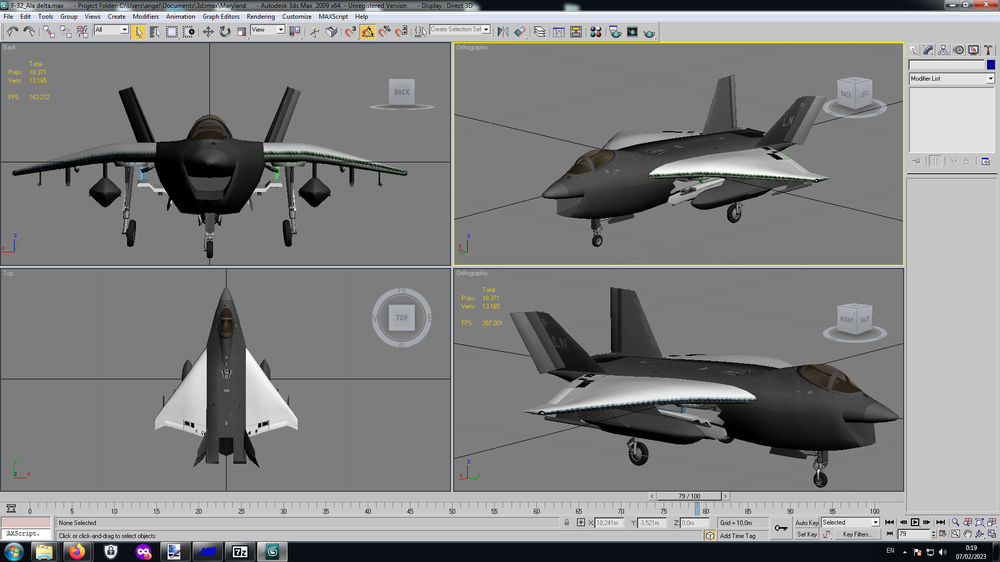Click the time slider left arrow

652,496
